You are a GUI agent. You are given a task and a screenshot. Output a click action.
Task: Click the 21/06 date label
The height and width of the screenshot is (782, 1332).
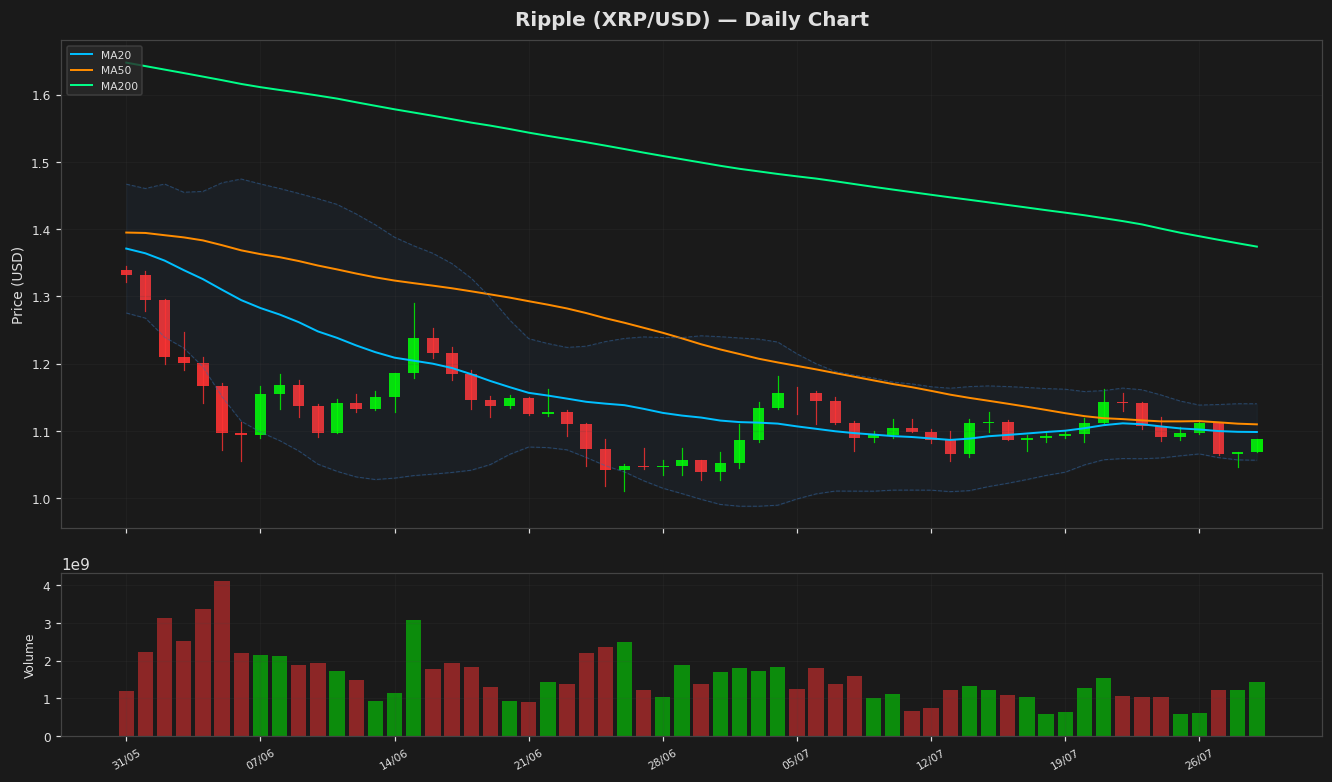point(528,760)
